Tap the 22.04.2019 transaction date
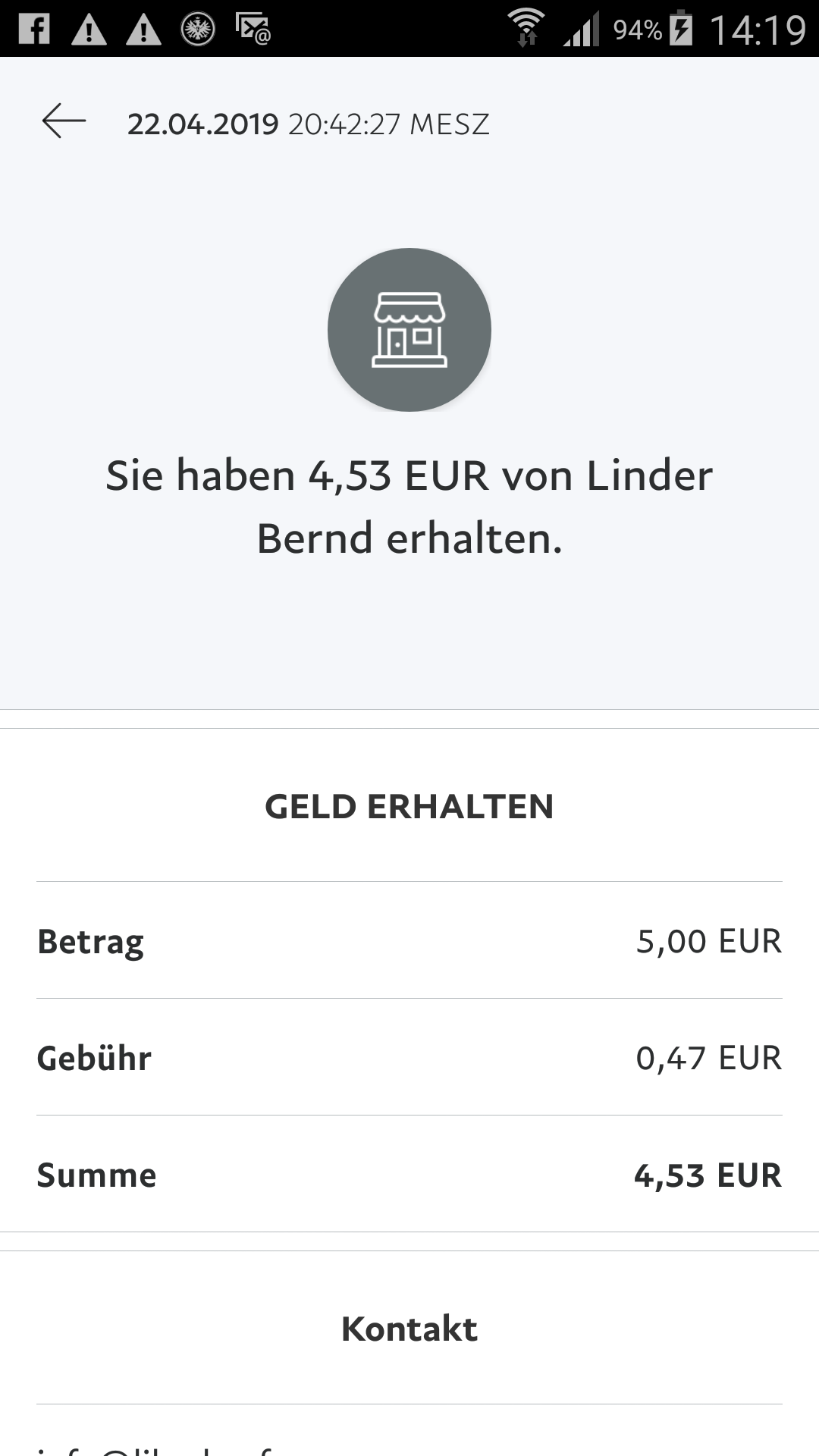 pyautogui.click(x=203, y=124)
